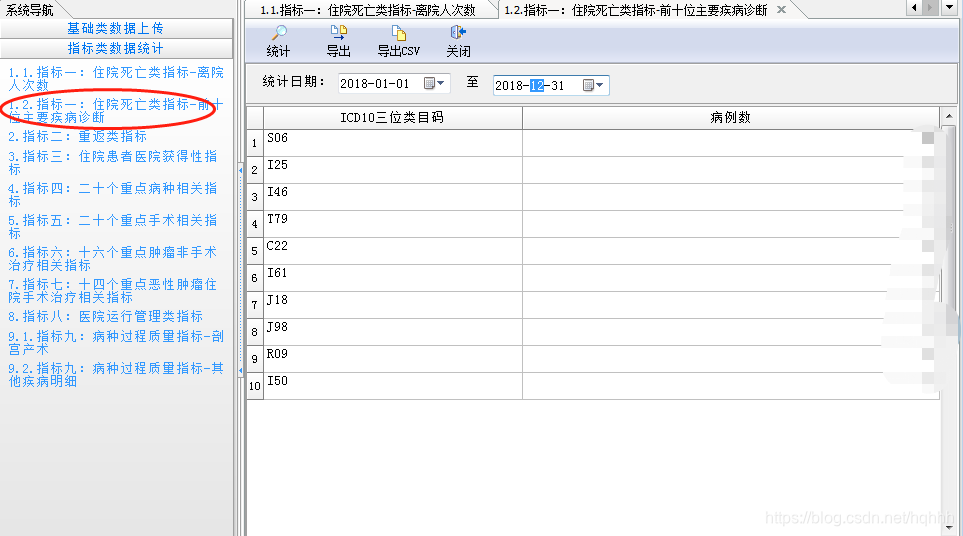Click the table scrollbar up arrow

pyautogui.click(x=949, y=115)
